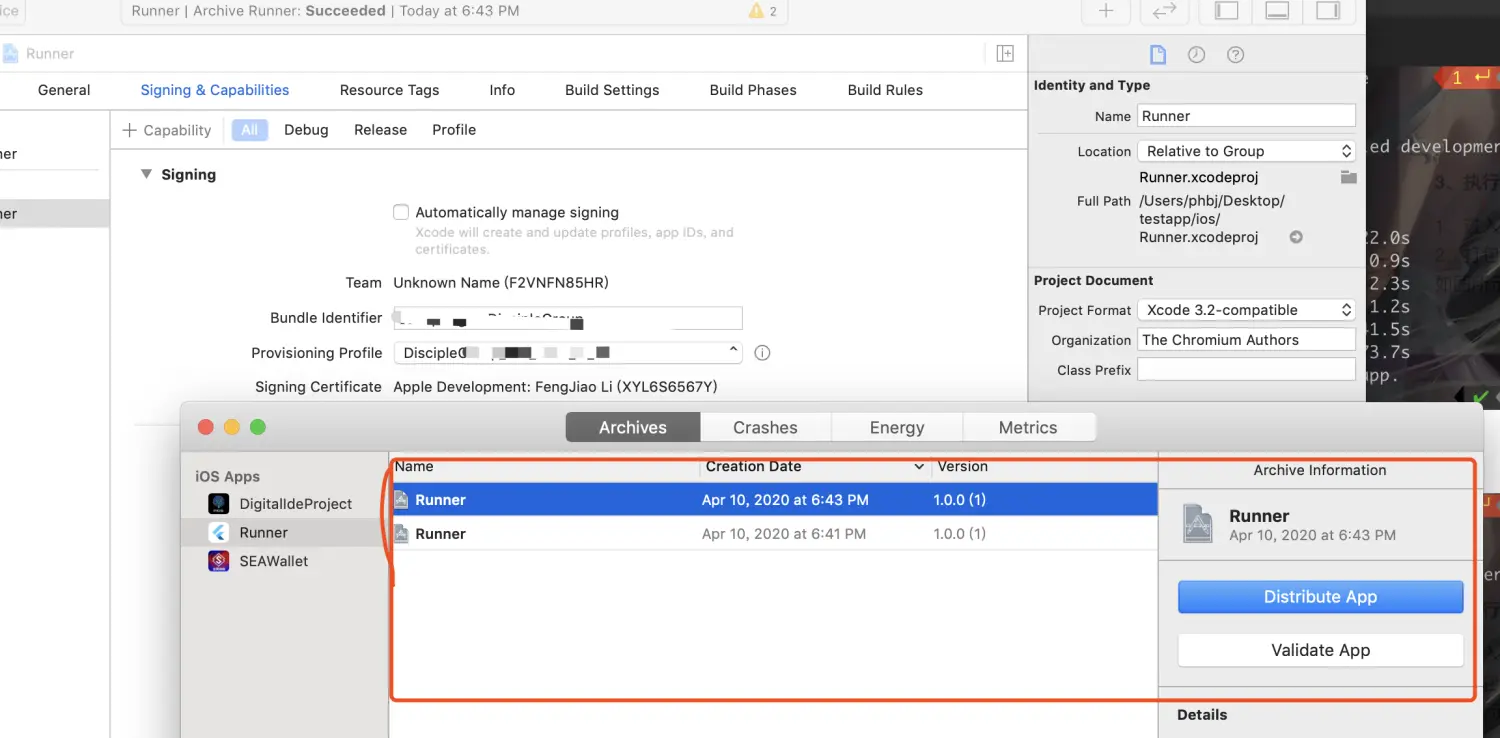
Task: Open the General tab
Action: point(64,90)
